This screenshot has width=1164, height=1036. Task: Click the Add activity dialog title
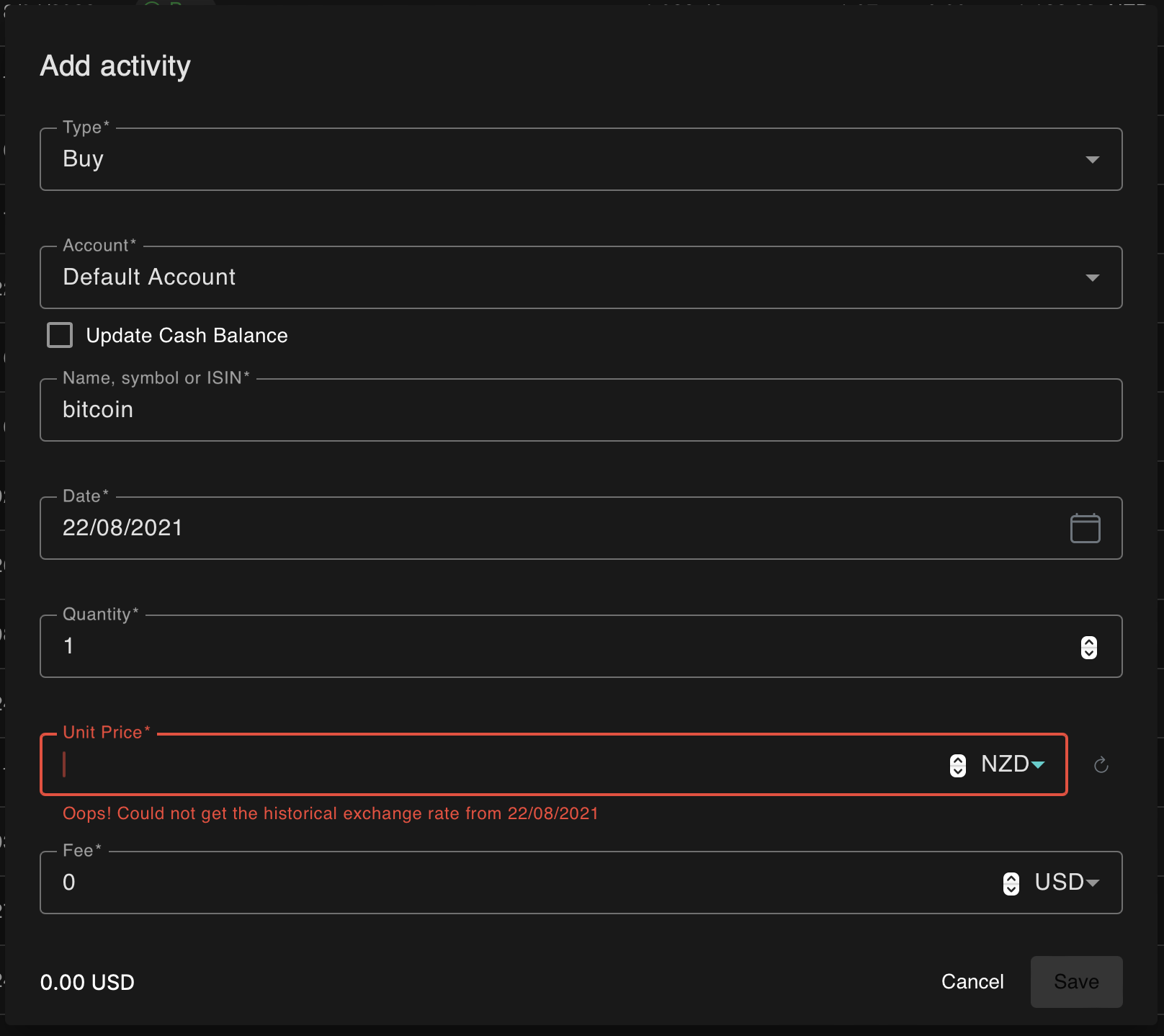click(115, 66)
